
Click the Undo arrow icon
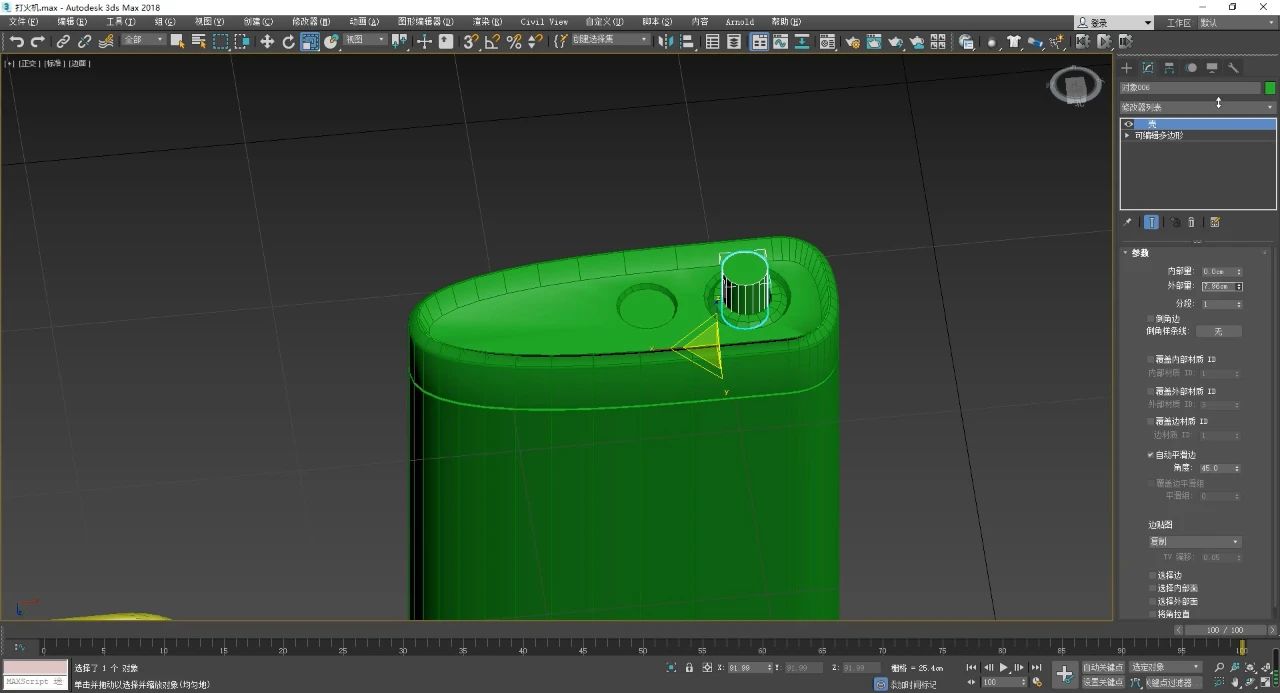tap(16, 41)
